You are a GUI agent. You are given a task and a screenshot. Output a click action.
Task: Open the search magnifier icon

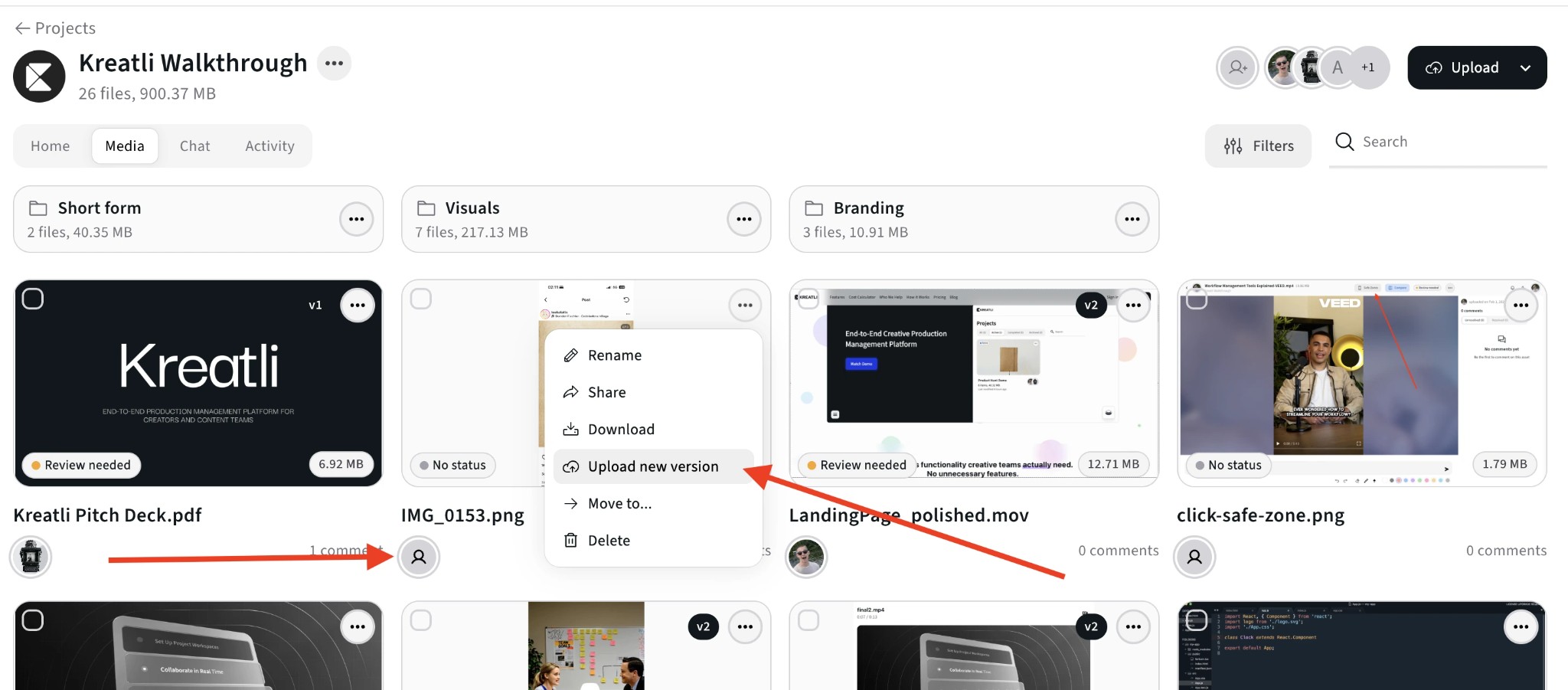[x=1344, y=142]
